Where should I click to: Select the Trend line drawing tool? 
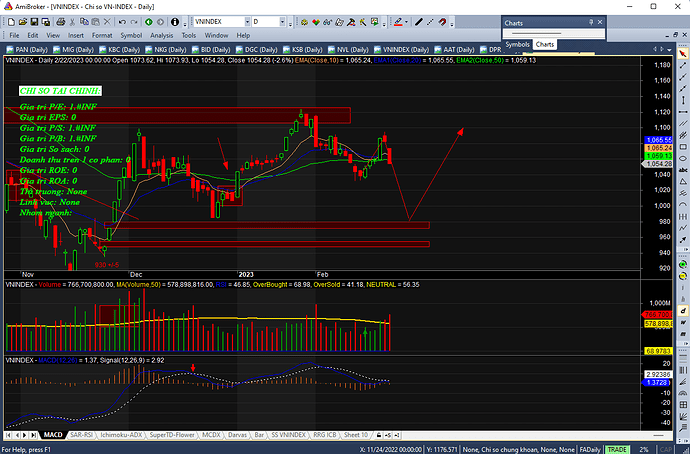coord(683,65)
